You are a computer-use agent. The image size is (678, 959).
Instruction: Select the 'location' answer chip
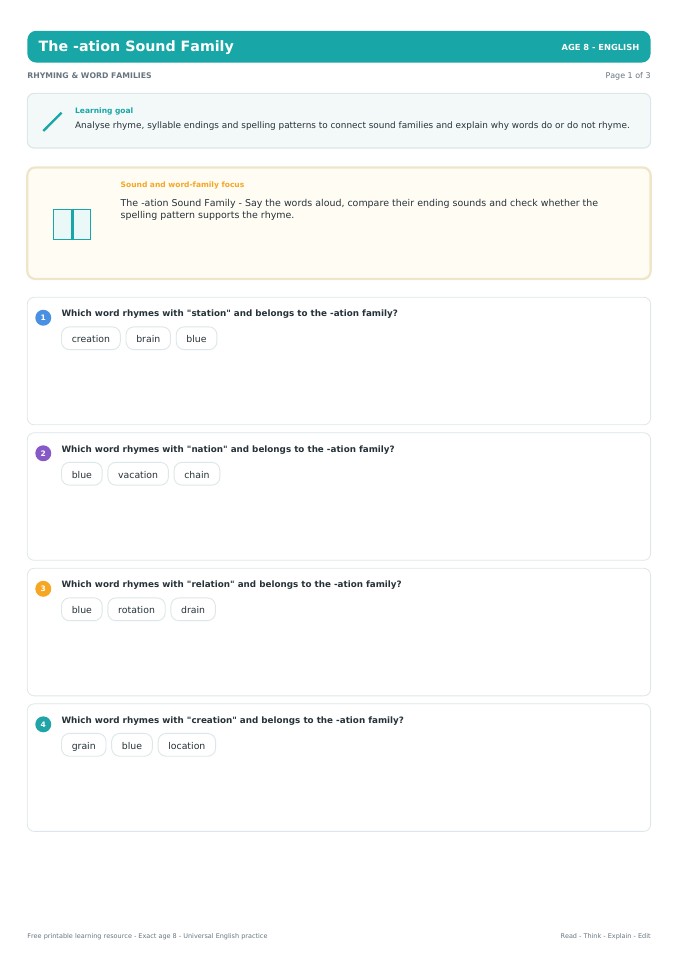(186, 745)
